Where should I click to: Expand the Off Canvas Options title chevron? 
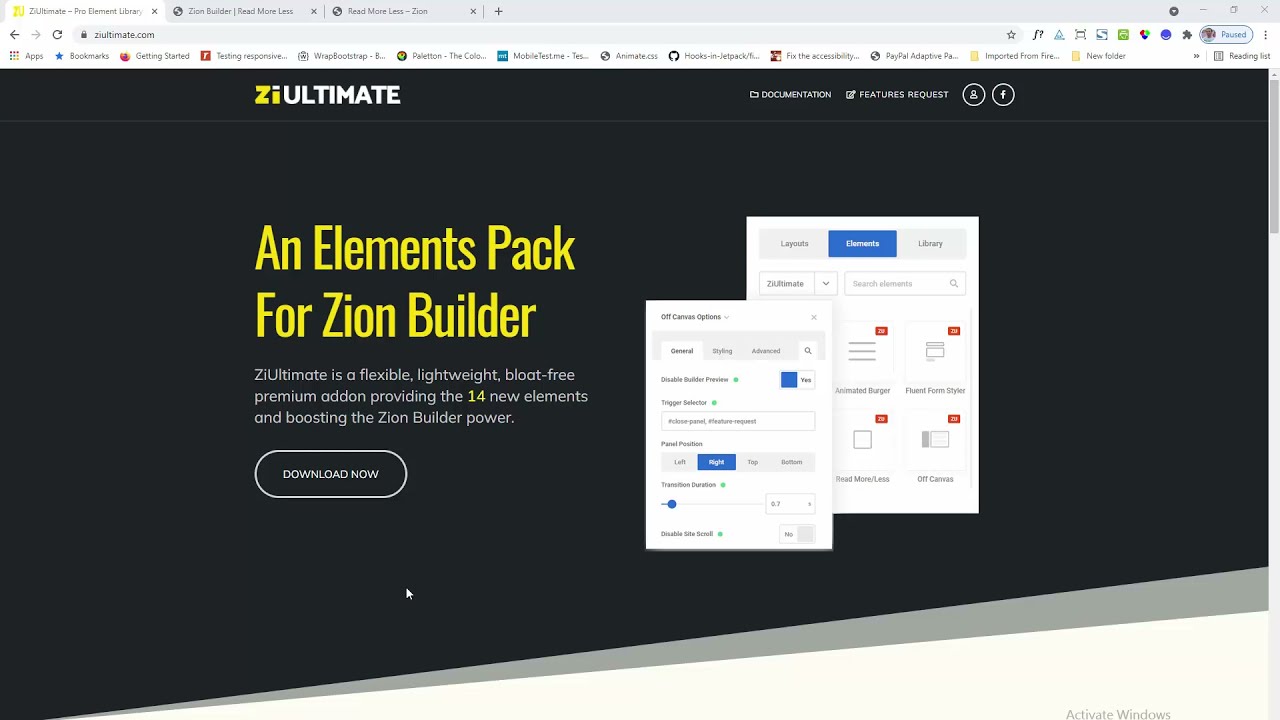726,317
